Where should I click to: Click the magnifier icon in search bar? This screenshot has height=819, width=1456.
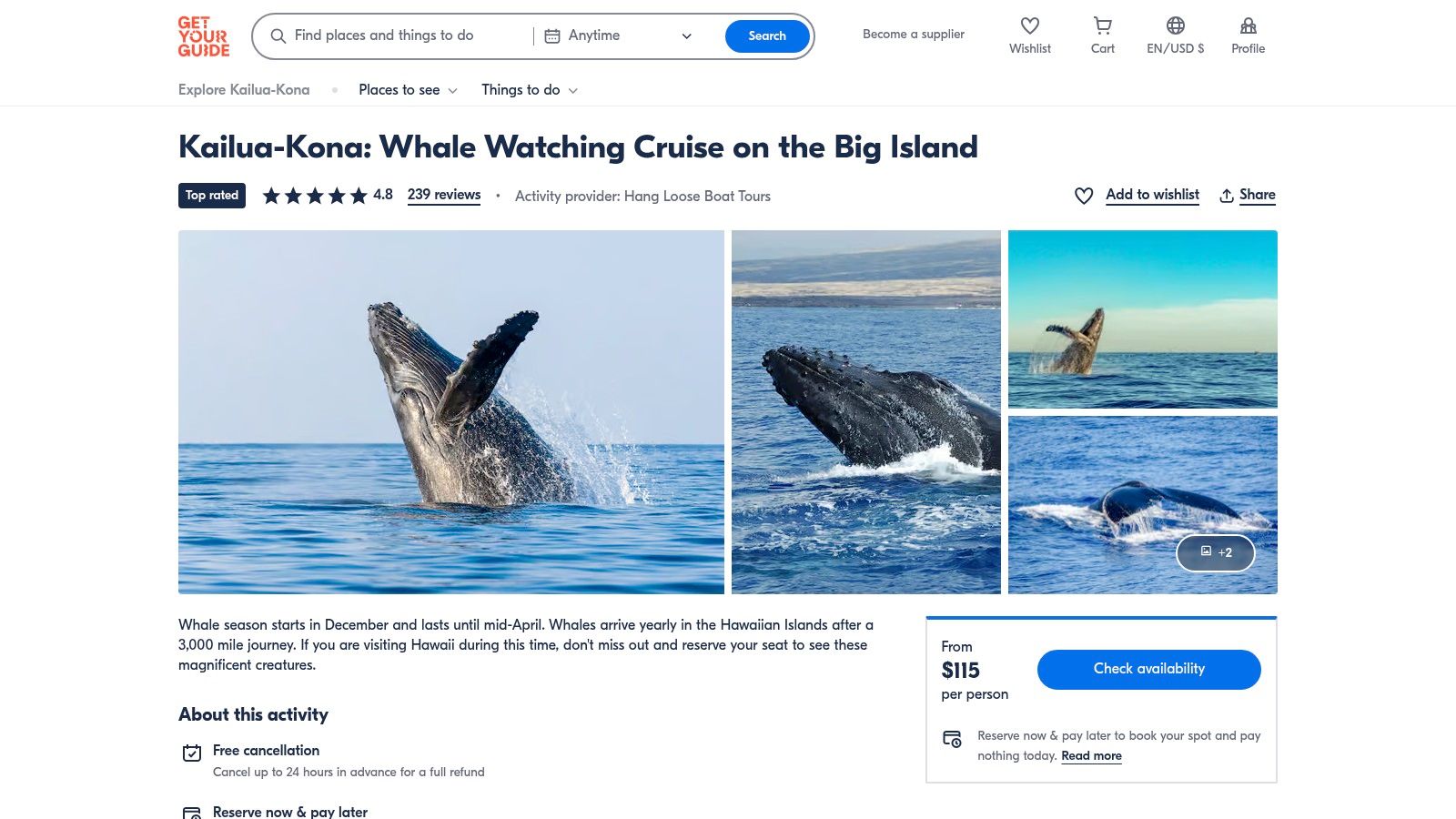278,36
